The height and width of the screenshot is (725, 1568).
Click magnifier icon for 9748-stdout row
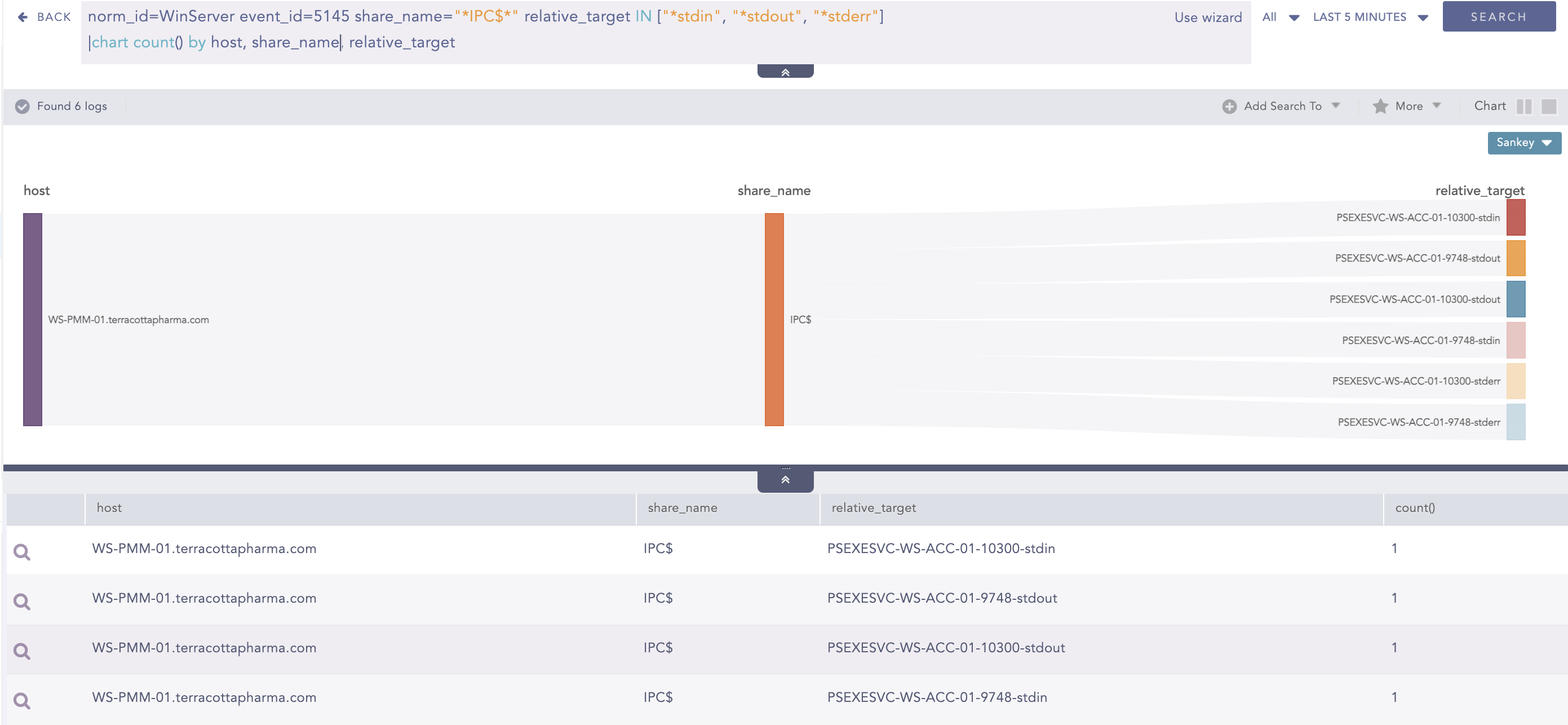coord(22,602)
